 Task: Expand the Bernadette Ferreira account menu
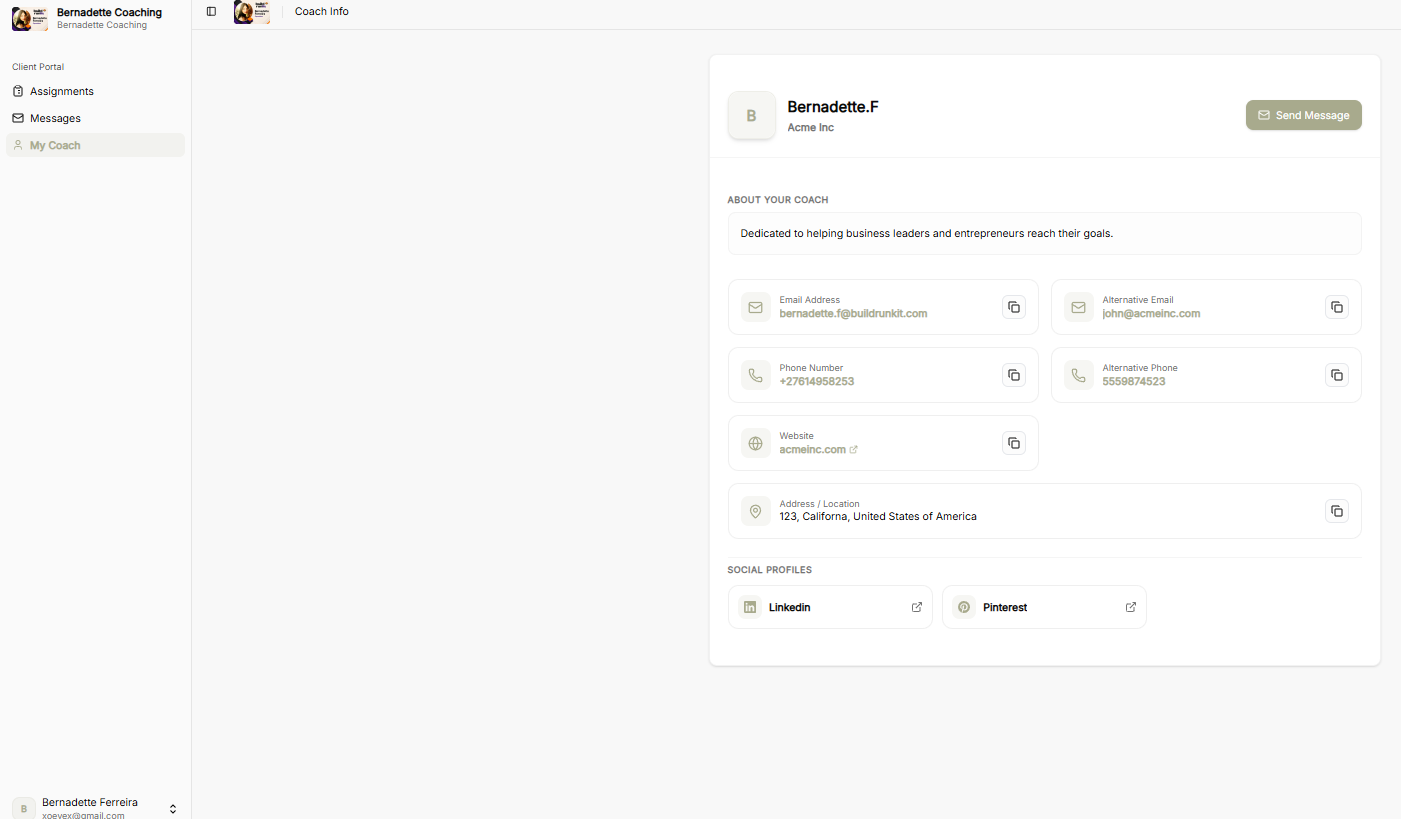[96, 808]
